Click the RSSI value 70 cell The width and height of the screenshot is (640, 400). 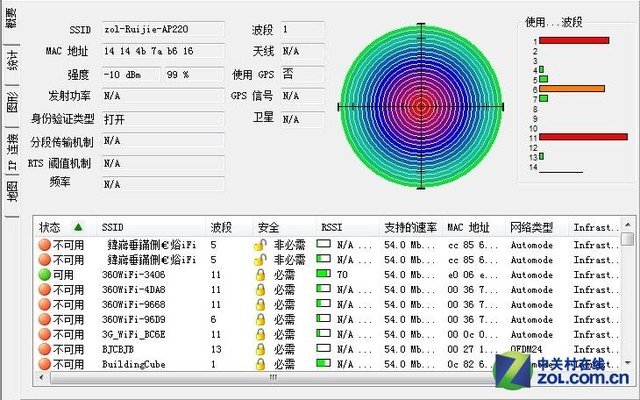click(x=342, y=275)
